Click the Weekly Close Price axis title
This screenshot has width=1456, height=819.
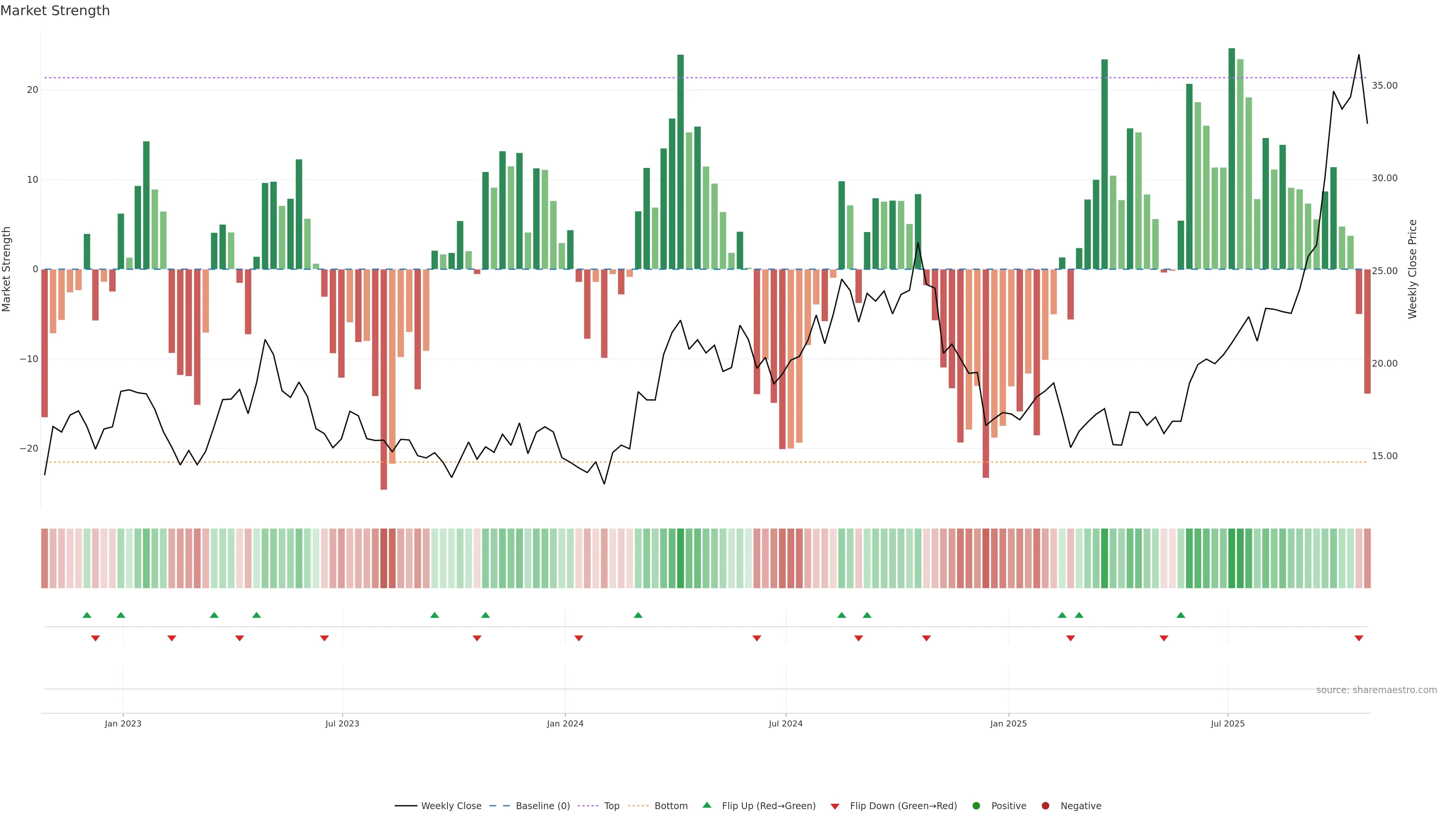(1412, 269)
